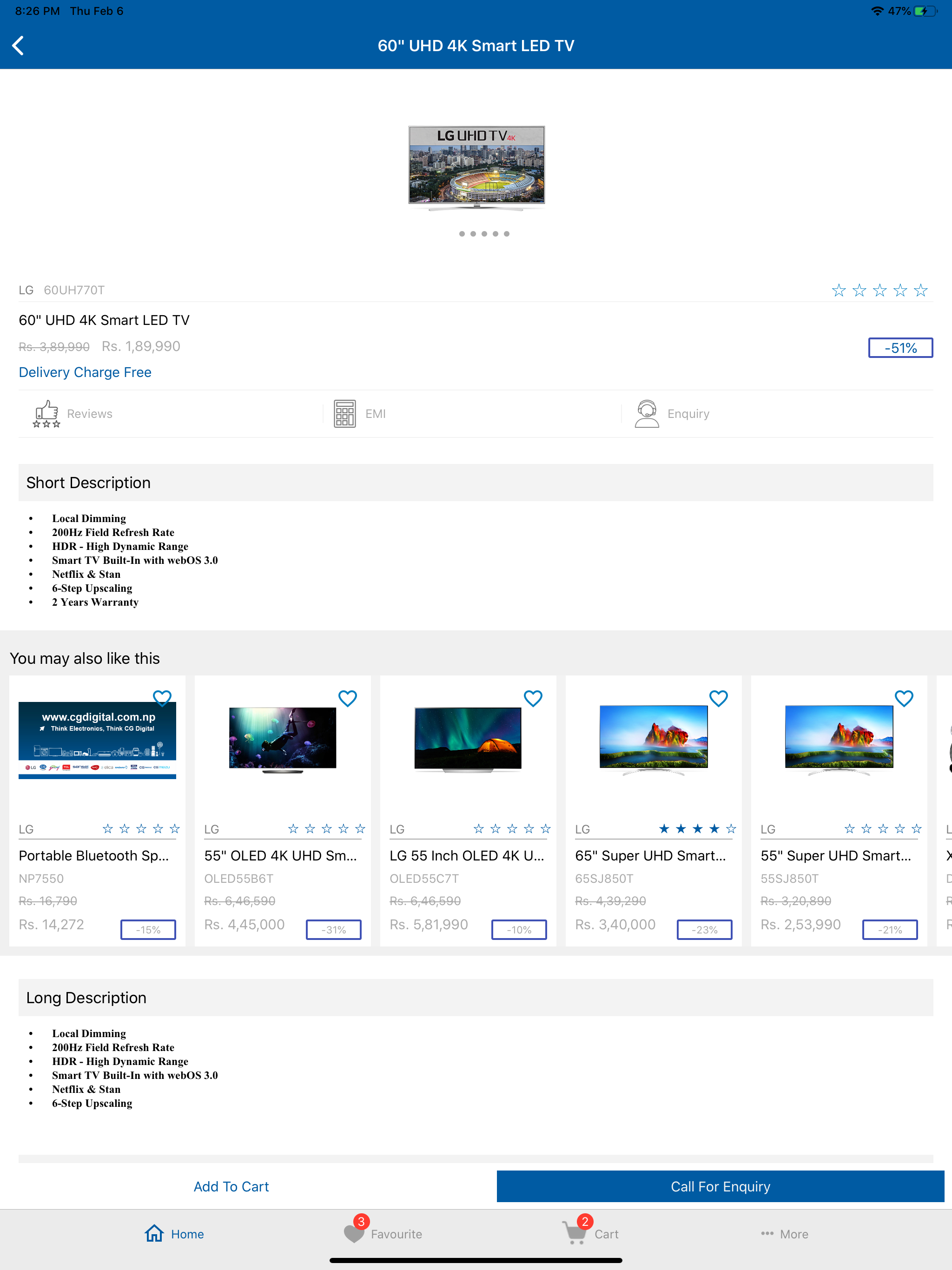Tap the Cart icon with badge

(x=577, y=1230)
